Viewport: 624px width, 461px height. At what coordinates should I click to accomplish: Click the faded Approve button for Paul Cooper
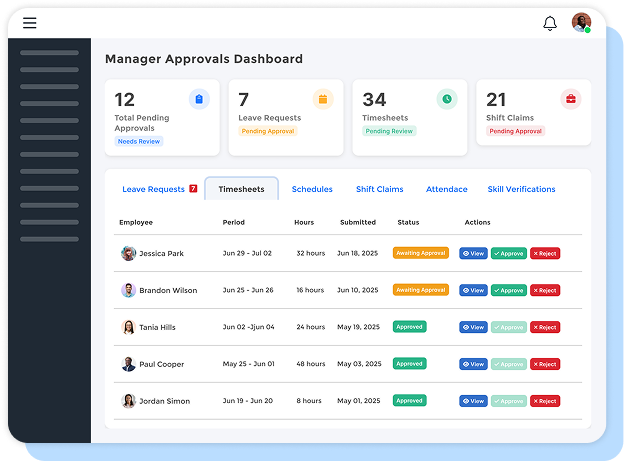tap(509, 364)
